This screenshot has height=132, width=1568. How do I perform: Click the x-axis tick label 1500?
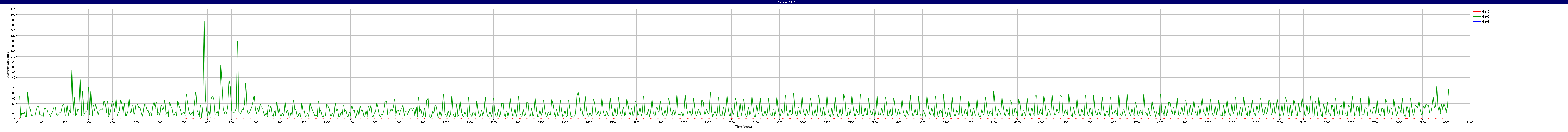pyautogui.click(x=374, y=122)
